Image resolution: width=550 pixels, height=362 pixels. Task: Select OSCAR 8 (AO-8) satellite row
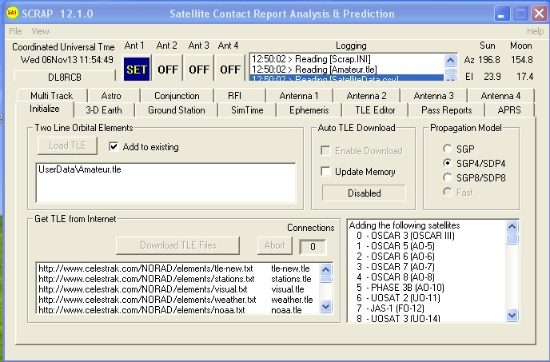[427, 277]
